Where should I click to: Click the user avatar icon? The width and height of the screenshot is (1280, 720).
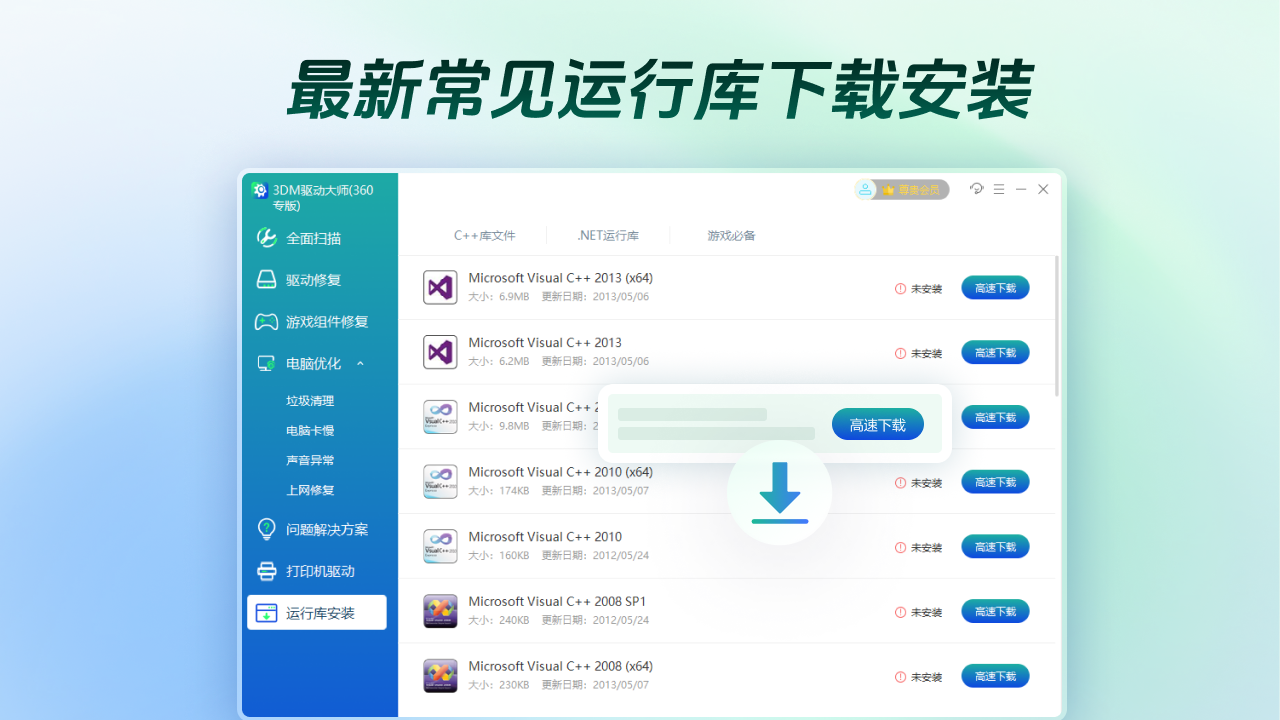click(x=866, y=190)
